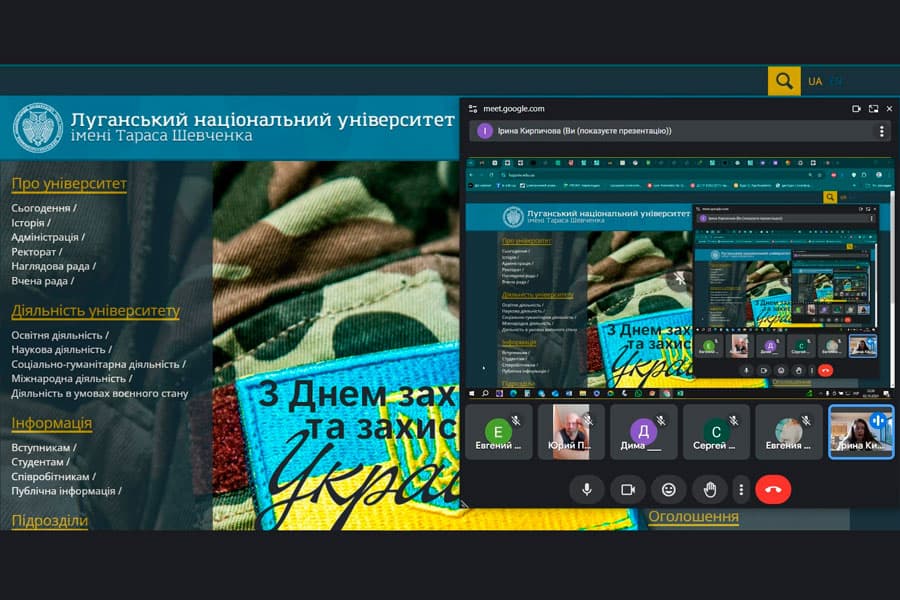
Task: Toggle the camera in the Meet controls
Action: click(628, 489)
